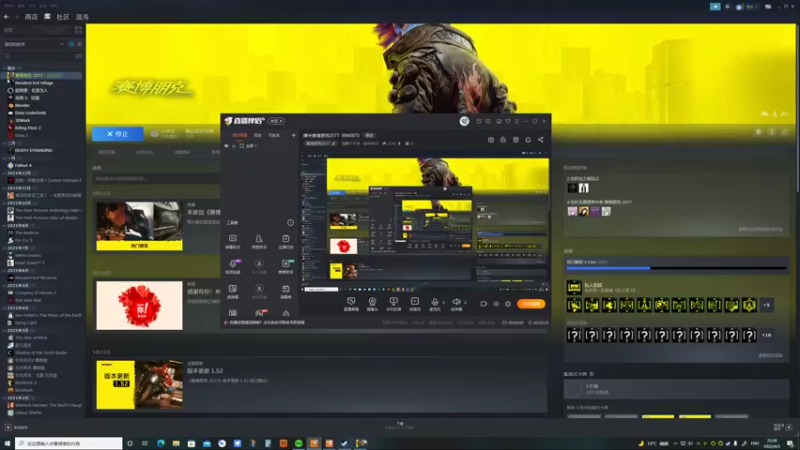Select Metro Exodus in library list
This screenshot has height=450, width=800.
(28, 255)
